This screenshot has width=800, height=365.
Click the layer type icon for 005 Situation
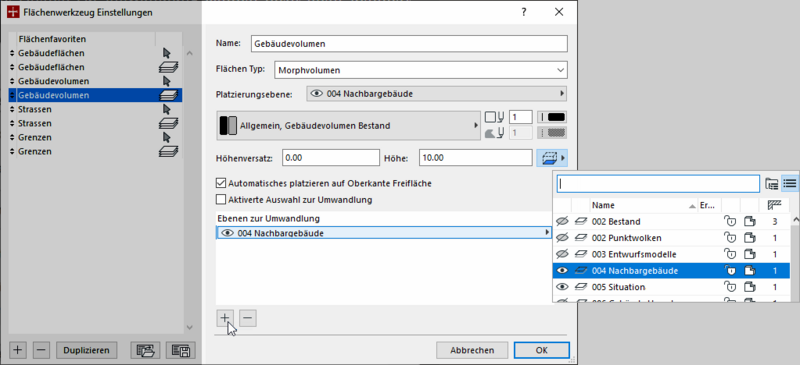tap(581, 287)
